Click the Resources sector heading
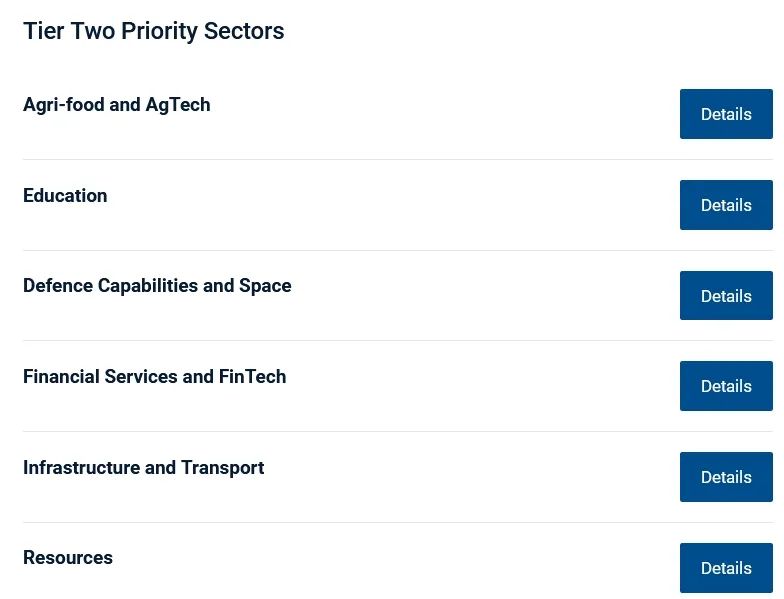The width and height of the screenshot is (784, 599). click(68, 558)
